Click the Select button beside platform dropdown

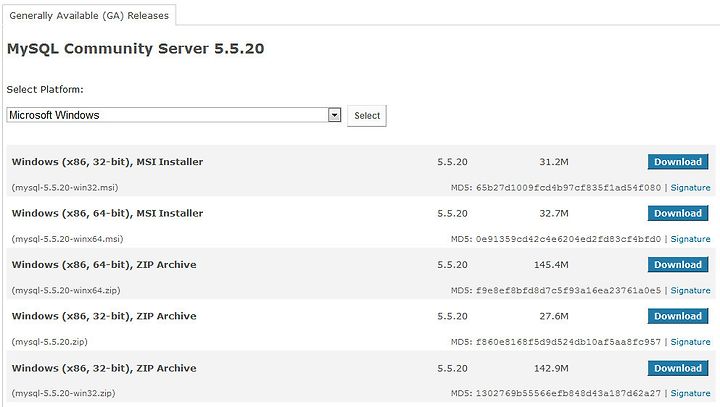tap(367, 116)
